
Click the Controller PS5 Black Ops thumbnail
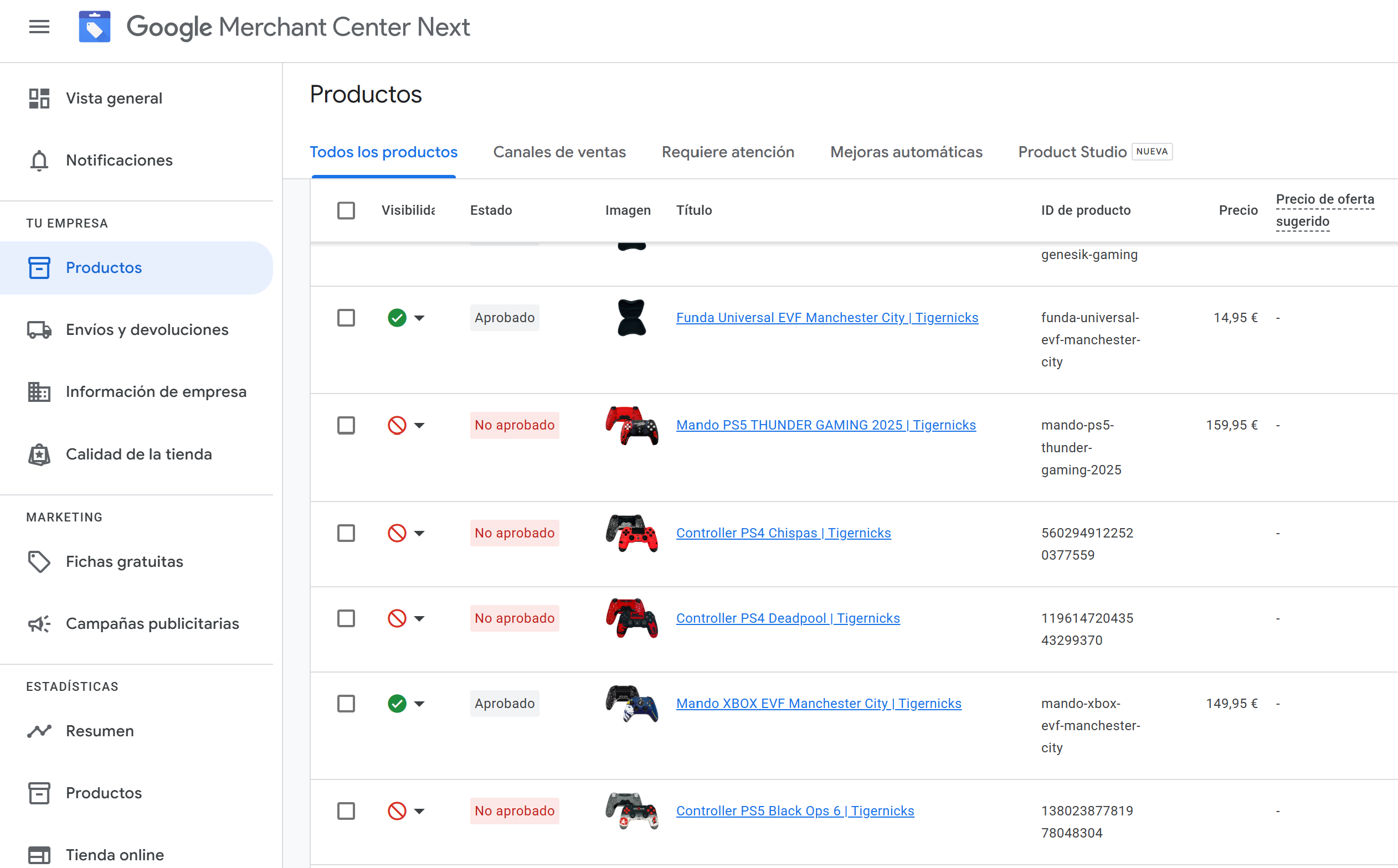(632, 810)
